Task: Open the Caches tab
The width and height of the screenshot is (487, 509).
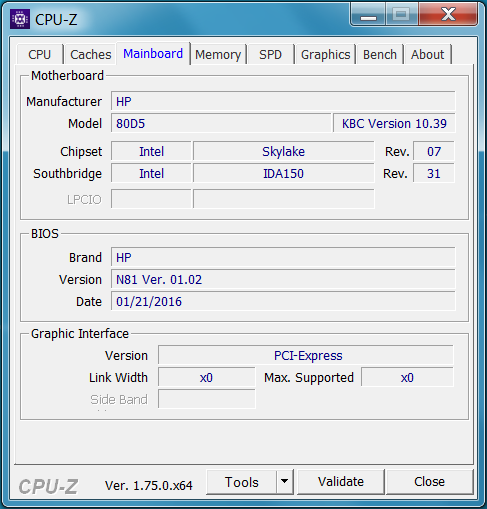Action: pos(90,54)
